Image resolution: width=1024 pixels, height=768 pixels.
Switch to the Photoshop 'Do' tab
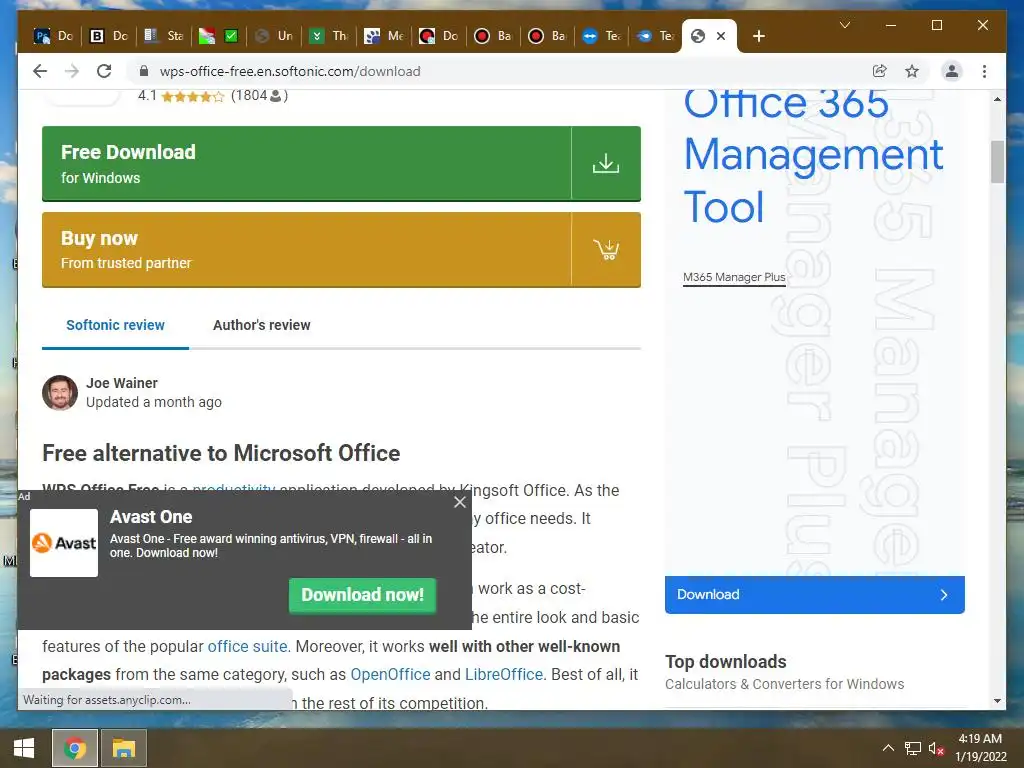pyautogui.click(x=54, y=36)
